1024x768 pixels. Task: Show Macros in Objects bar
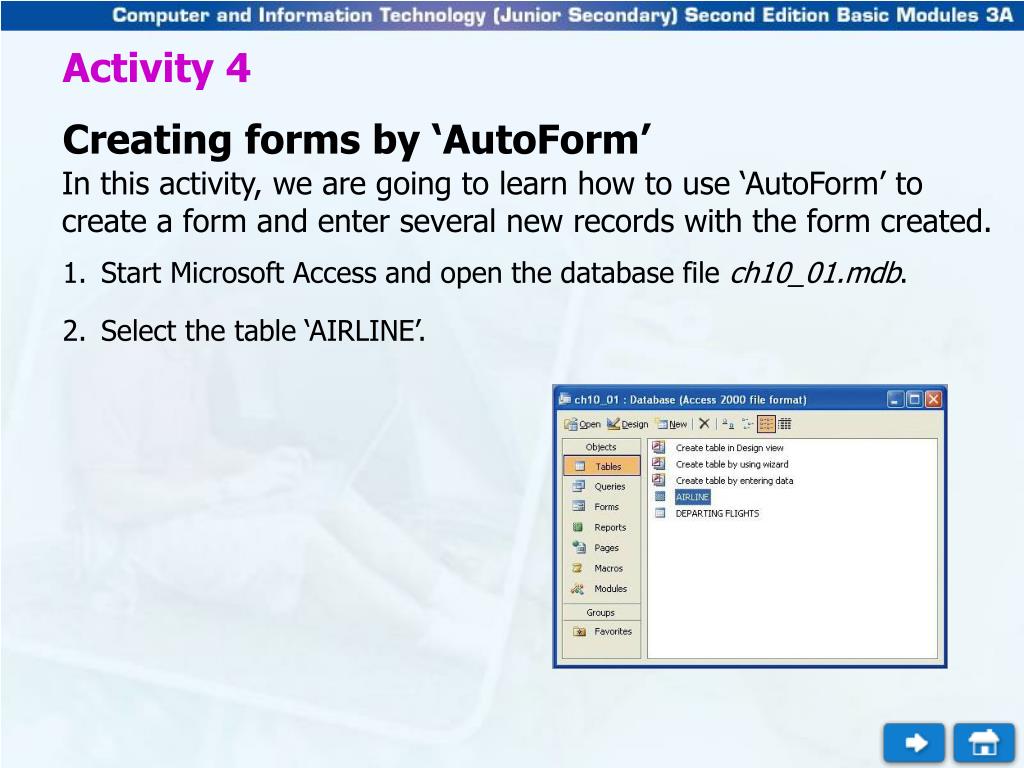tap(601, 568)
